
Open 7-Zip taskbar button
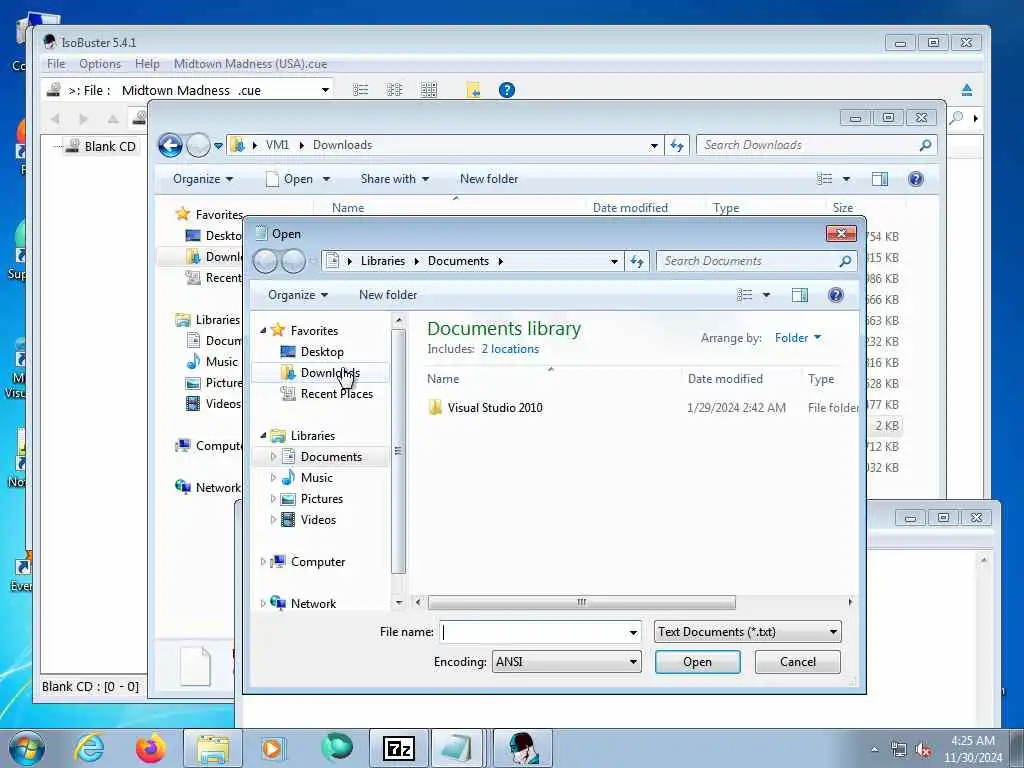pyautogui.click(x=398, y=748)
